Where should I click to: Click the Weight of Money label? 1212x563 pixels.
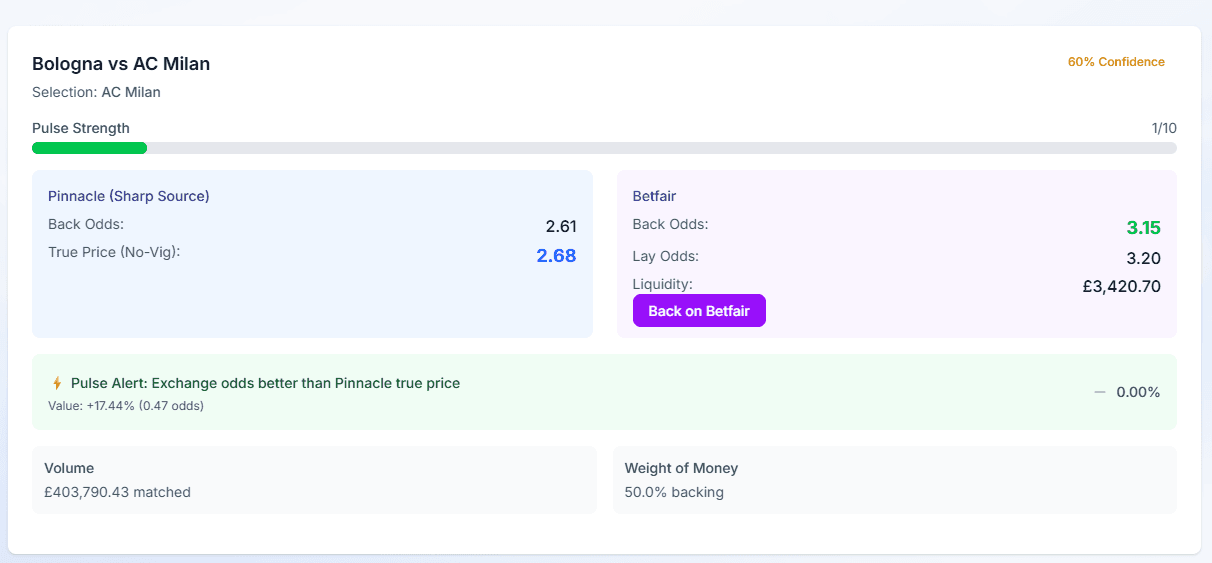point(681,468)
